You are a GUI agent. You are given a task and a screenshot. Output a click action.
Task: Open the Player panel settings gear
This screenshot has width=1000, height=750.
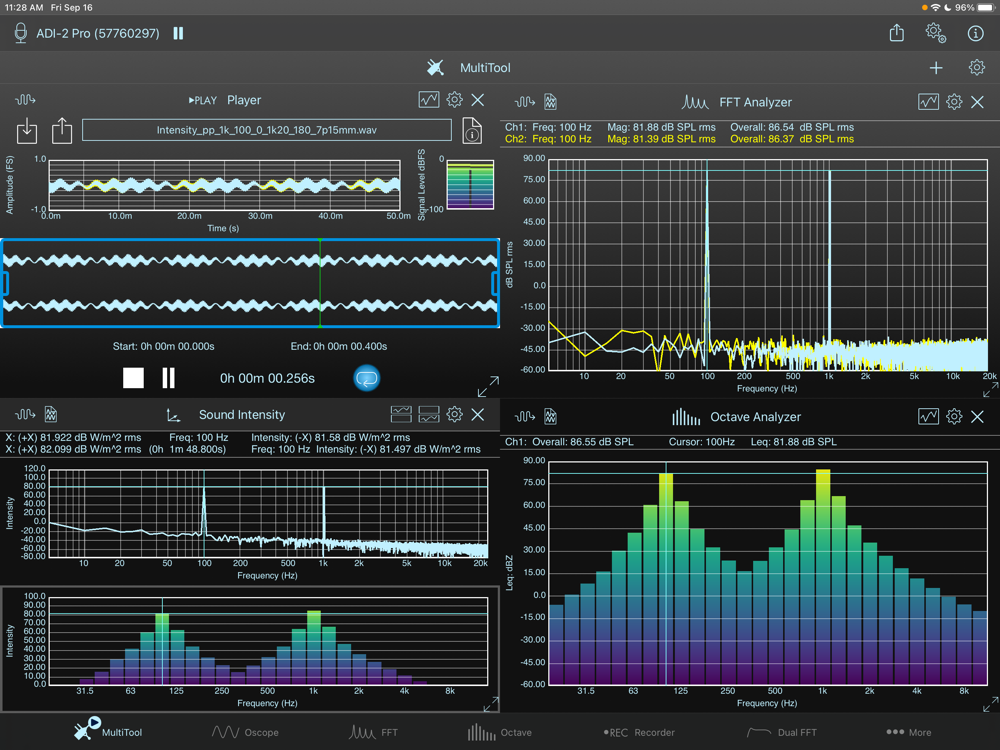coord(454,100)
